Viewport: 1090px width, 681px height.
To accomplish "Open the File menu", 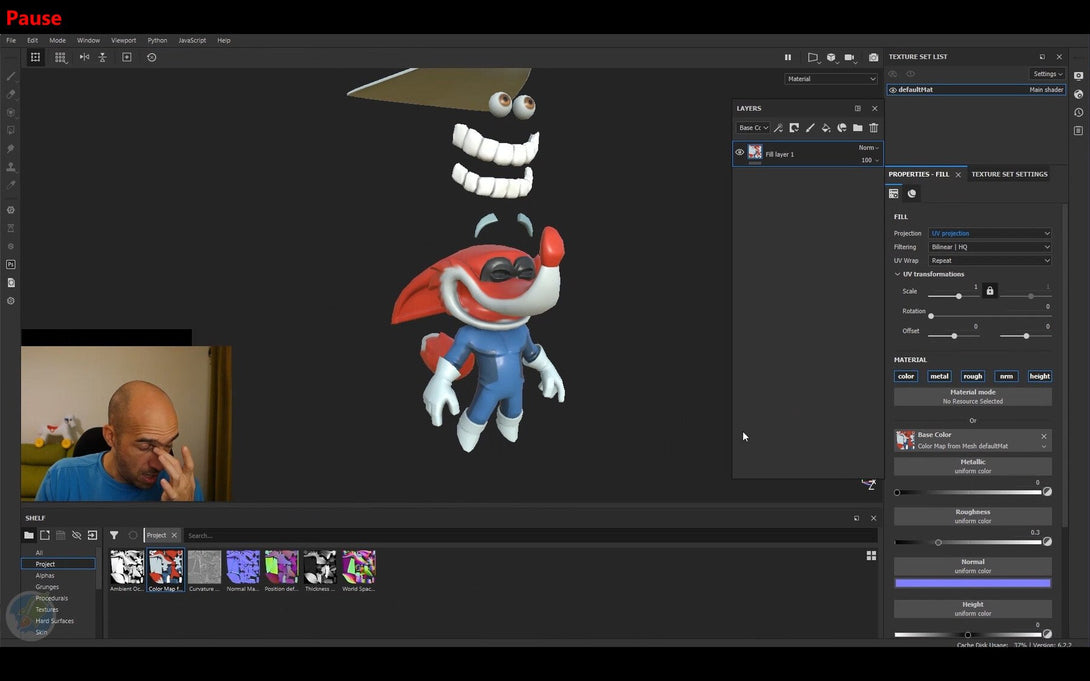I will (x=11, y=40).
